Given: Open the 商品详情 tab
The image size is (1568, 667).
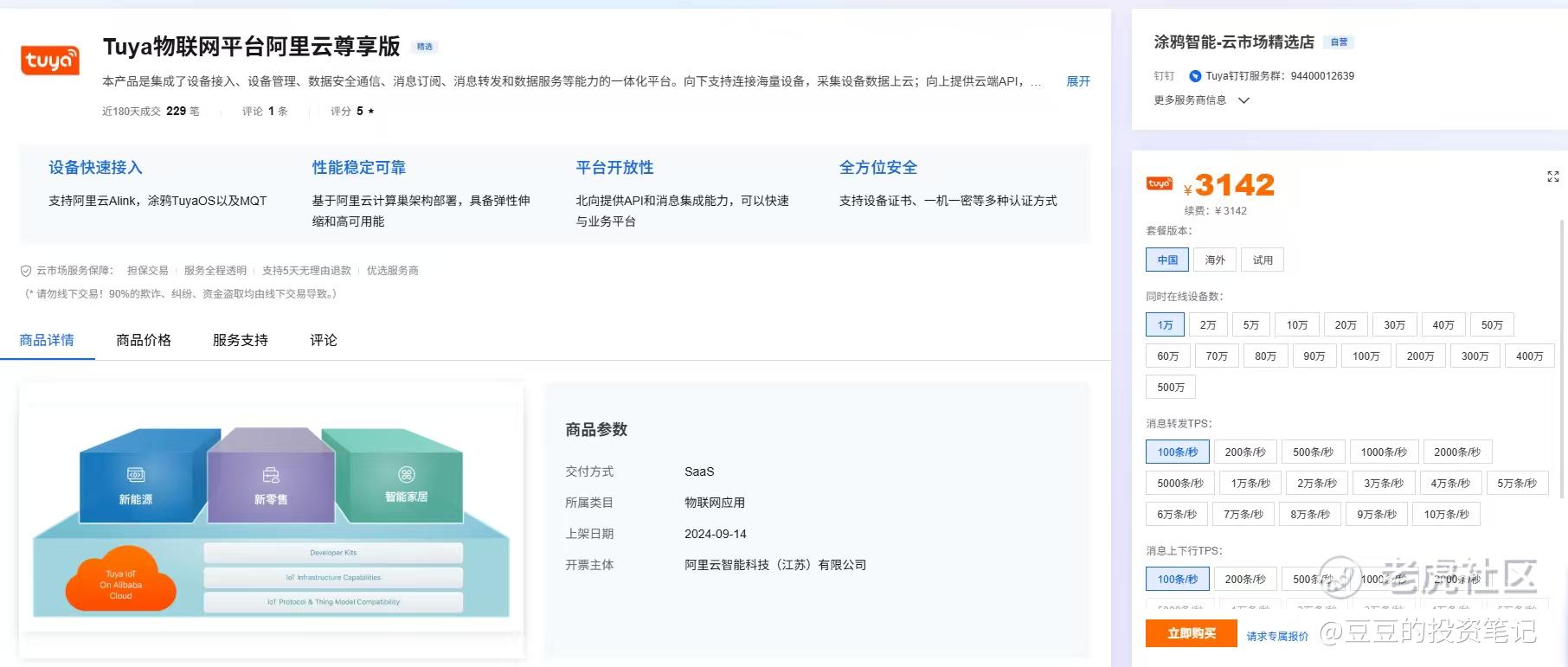Looking at the screenshot, I should coord(47,340).
